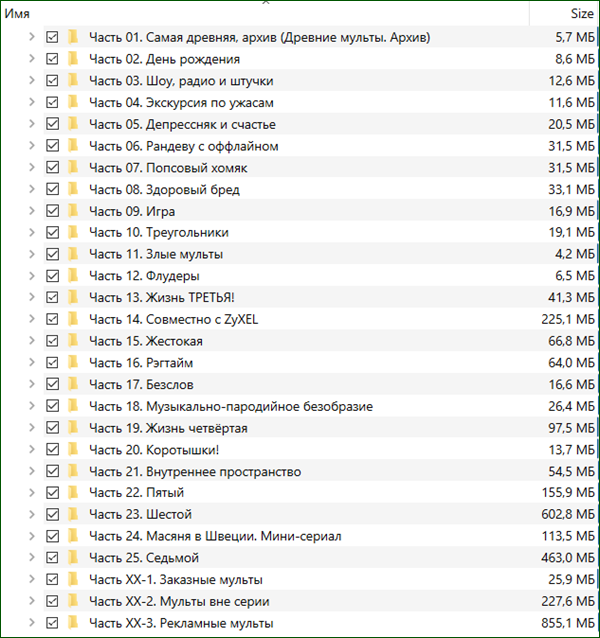Expand Часть 07. Попсовый хомяк folder
The width and height of the screenshot is (600, 638).
pyautogui.click(x=32, y=167)
